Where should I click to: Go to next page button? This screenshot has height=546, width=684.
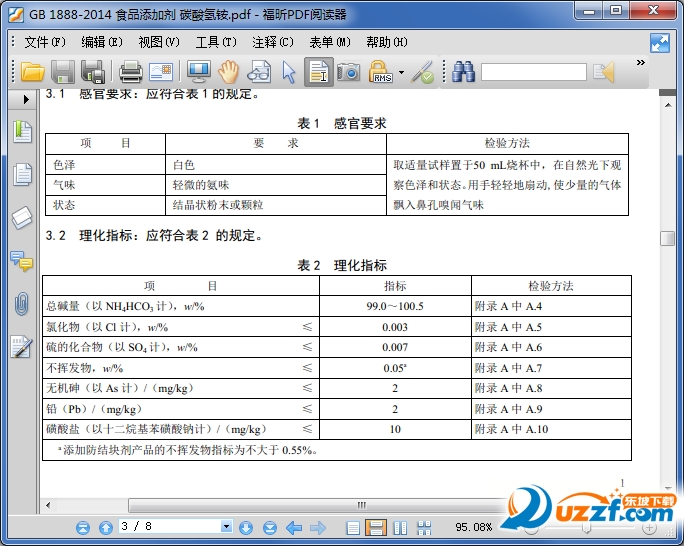click(246, 528)
